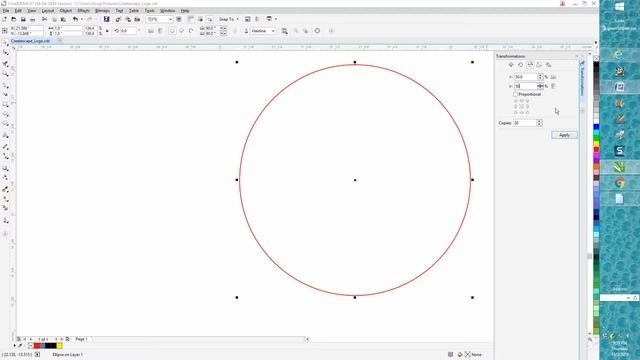The width and height of the screenshot is (640, 360).
Task: Click the Paste icon in standard toolbar
Action: coord(63,19)
